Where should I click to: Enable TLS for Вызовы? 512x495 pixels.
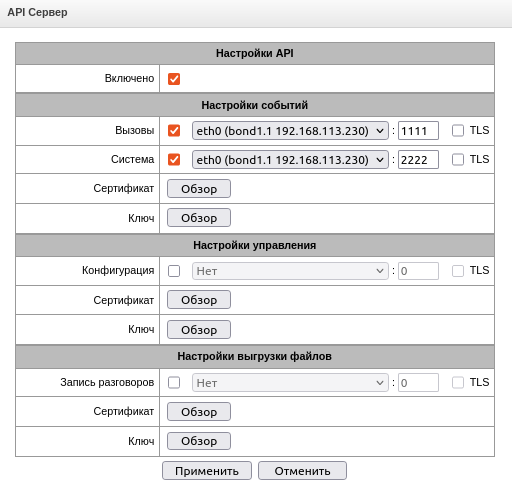pyautogui.click(x=458, y=130)
